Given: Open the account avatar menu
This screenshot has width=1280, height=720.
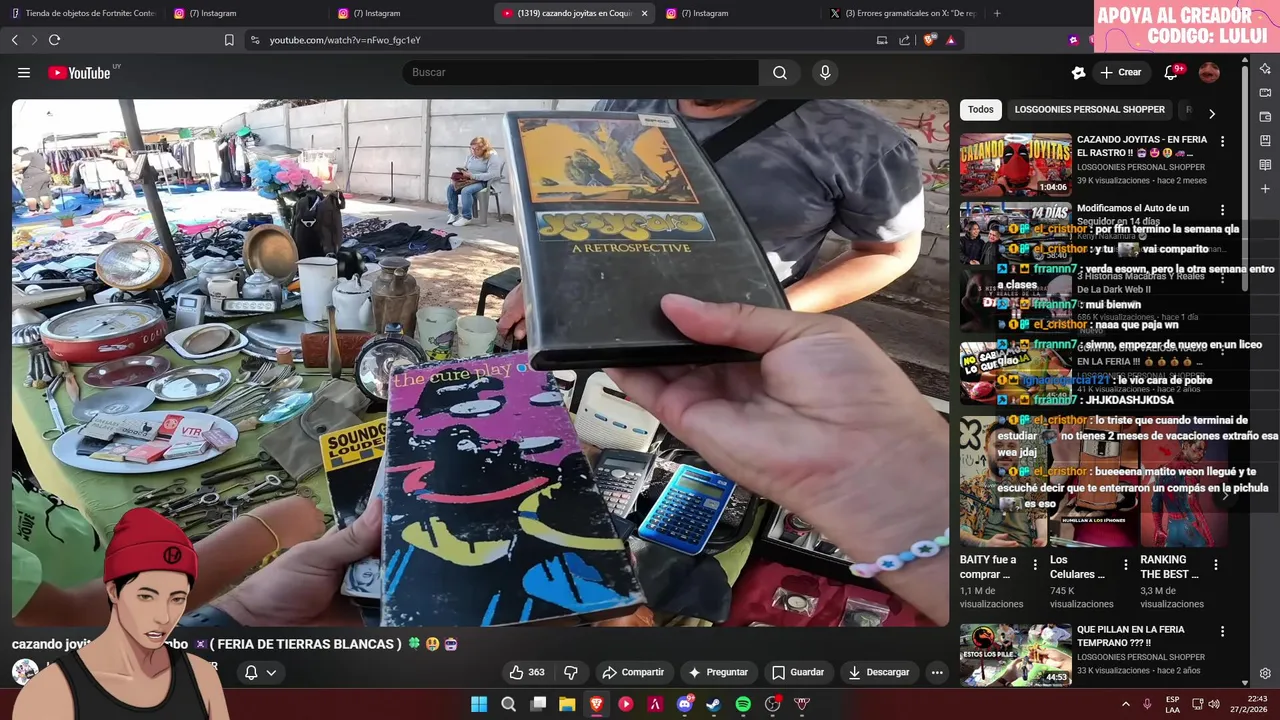Looking at the screenshot, I should click(1209, 72).
